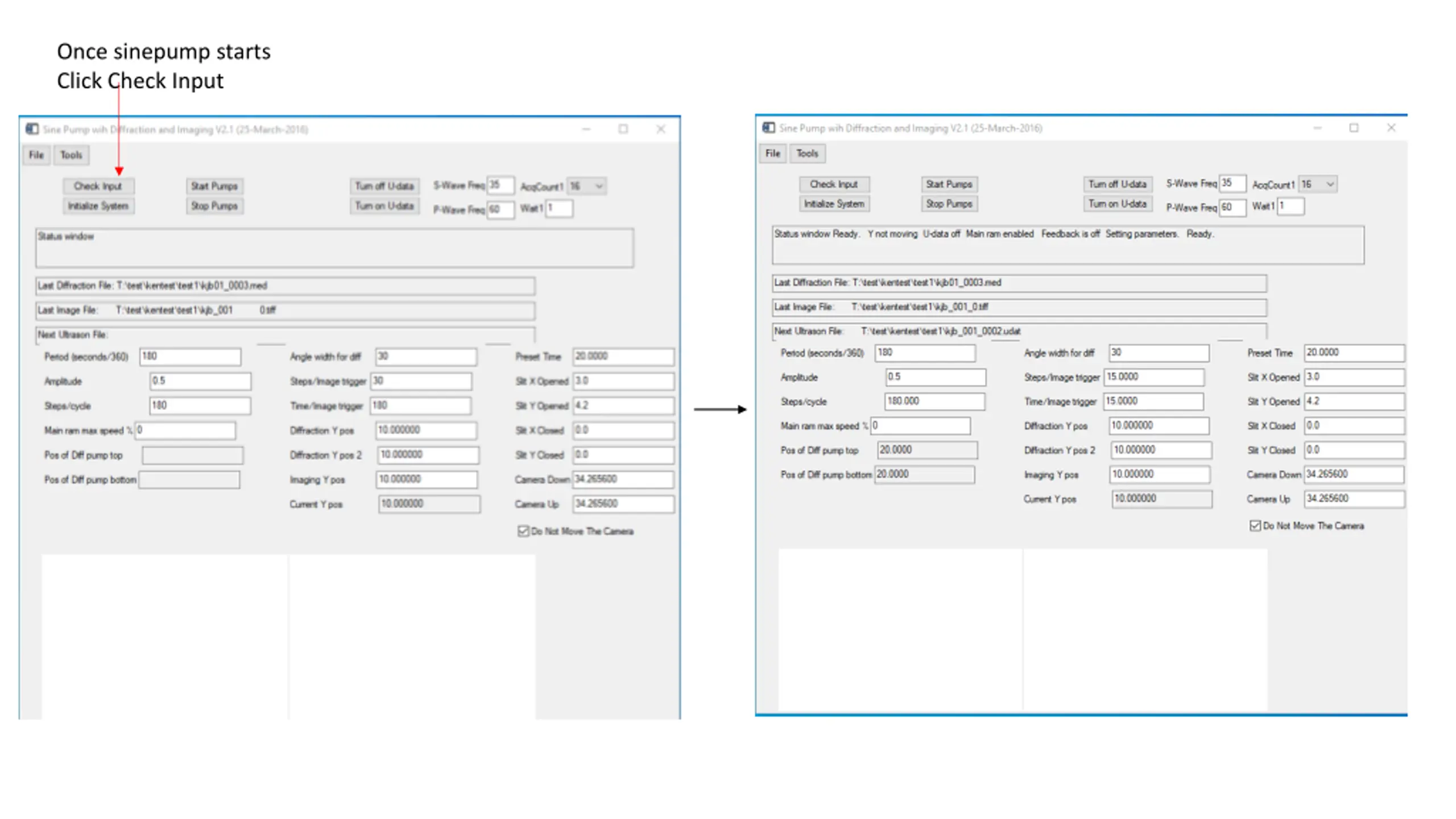Click Steps/cycle field in left window
The width and height of the screenshot is (1456, 819).
tap(200, 406)
